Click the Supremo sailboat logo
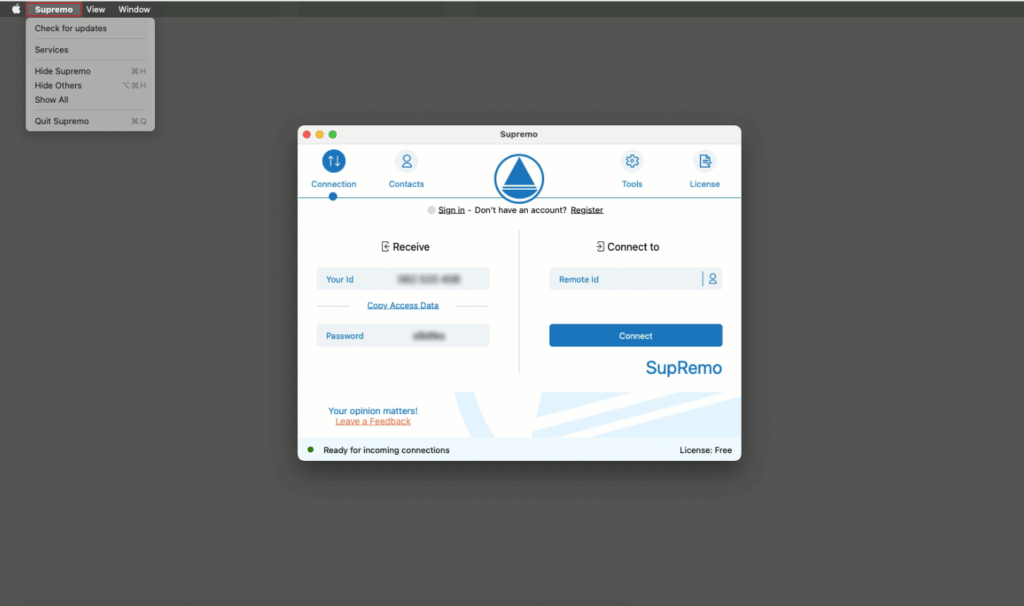The height and width of the screenshot is (606, 1024). click(x=519, y=179)
